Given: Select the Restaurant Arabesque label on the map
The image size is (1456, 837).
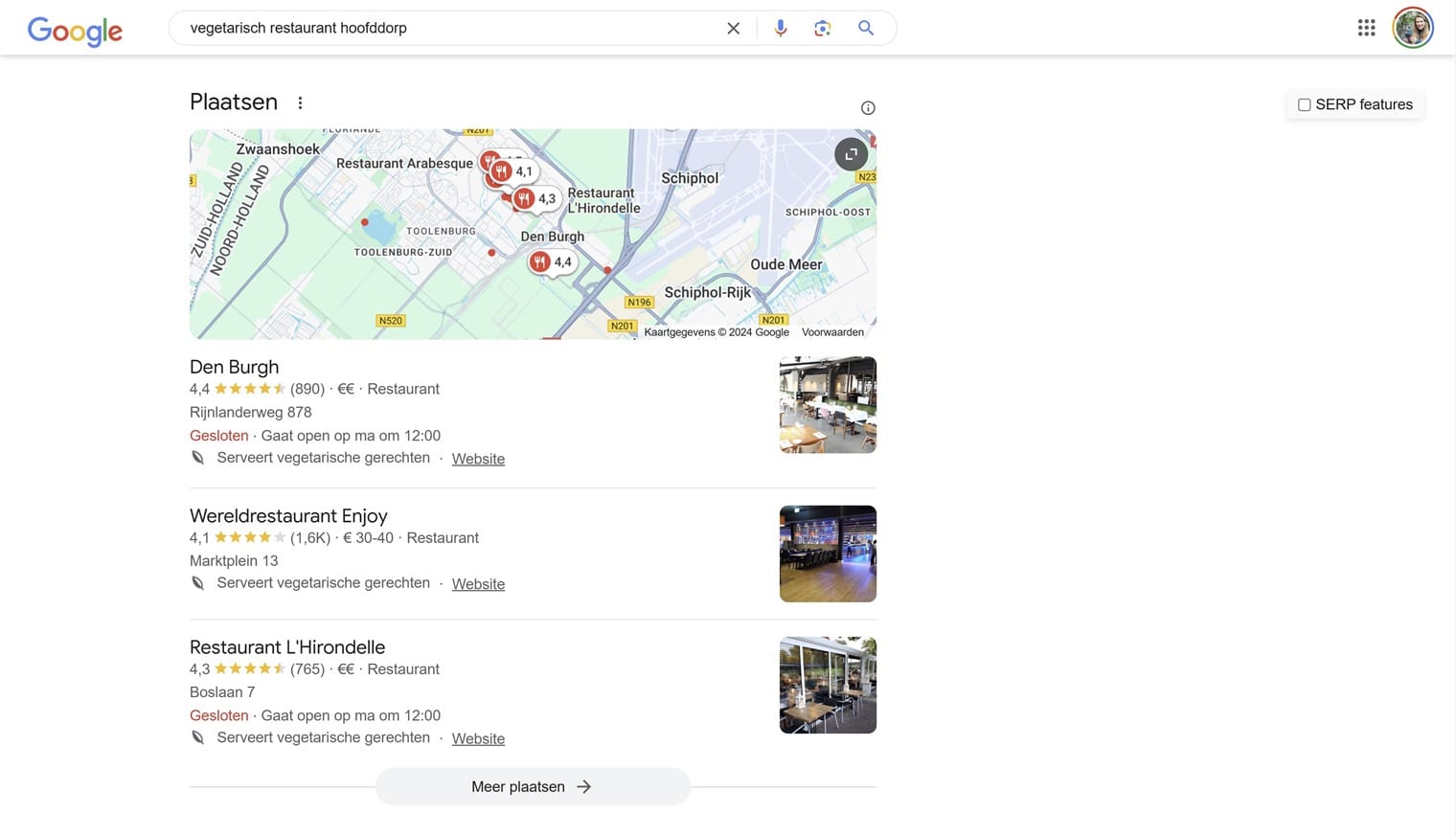Looking at the screenshot, I should [x=404, y=164].
